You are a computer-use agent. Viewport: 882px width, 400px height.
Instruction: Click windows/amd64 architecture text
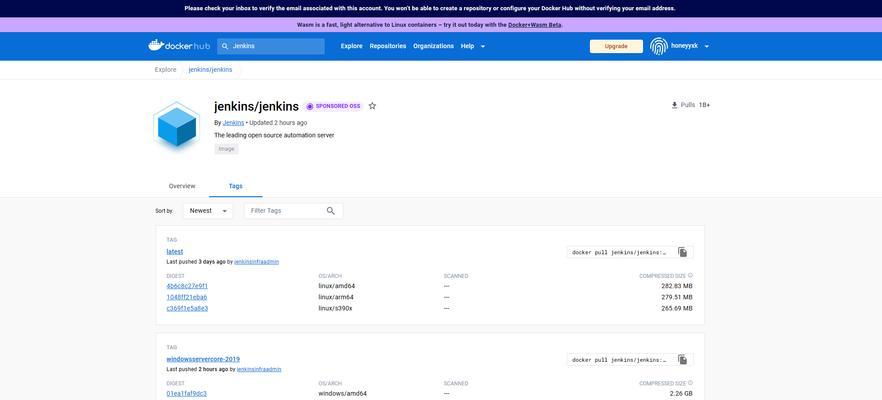pos(343,393)
